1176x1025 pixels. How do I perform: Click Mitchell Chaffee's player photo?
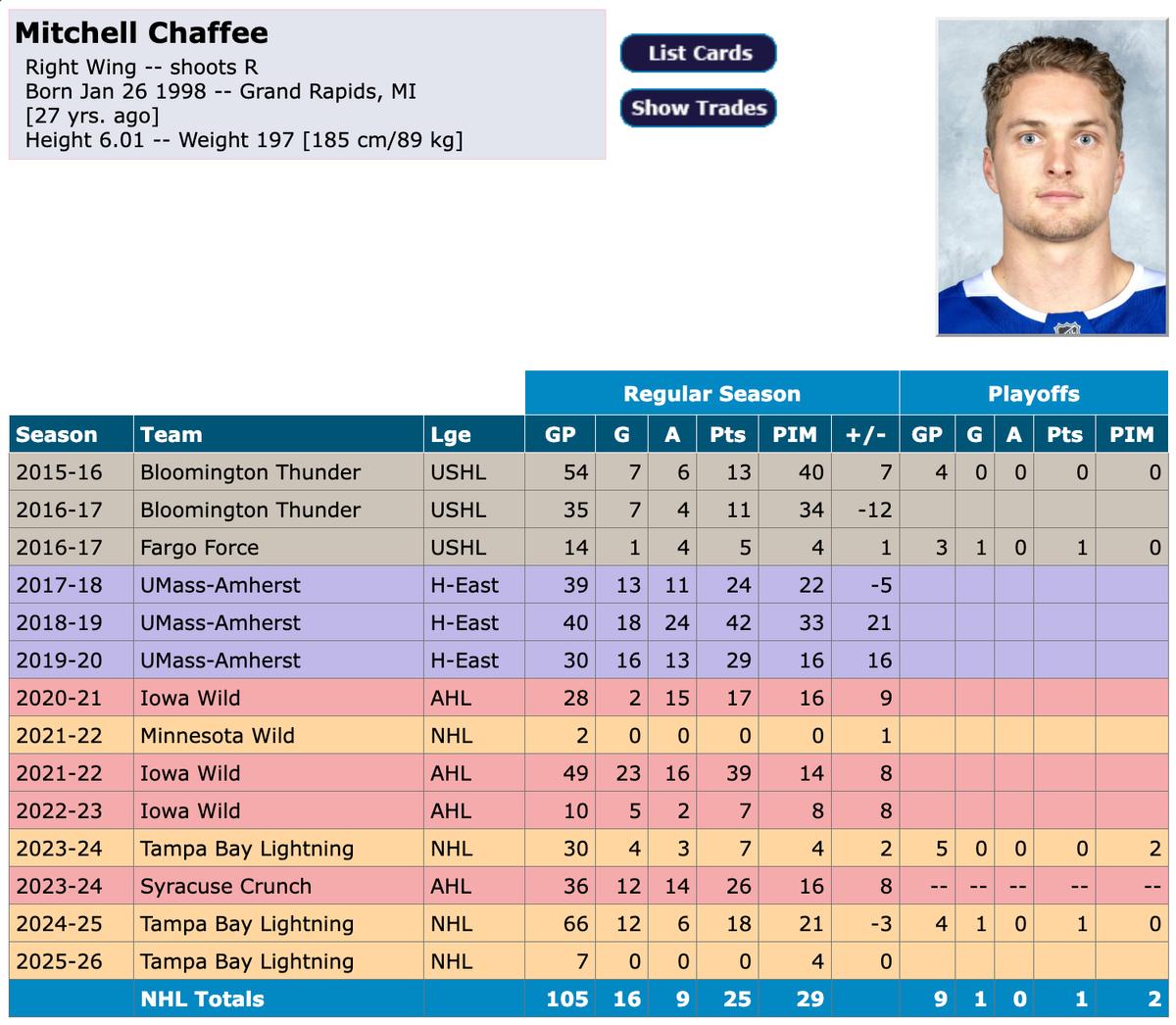1052,177
